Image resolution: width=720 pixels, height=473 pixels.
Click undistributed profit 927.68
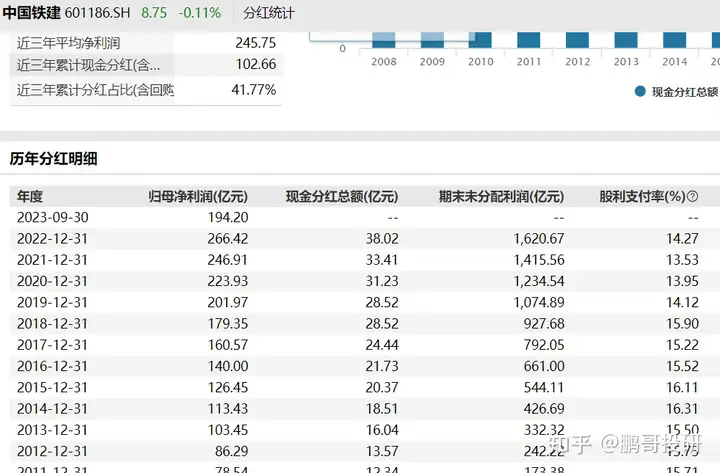[544, 324]
